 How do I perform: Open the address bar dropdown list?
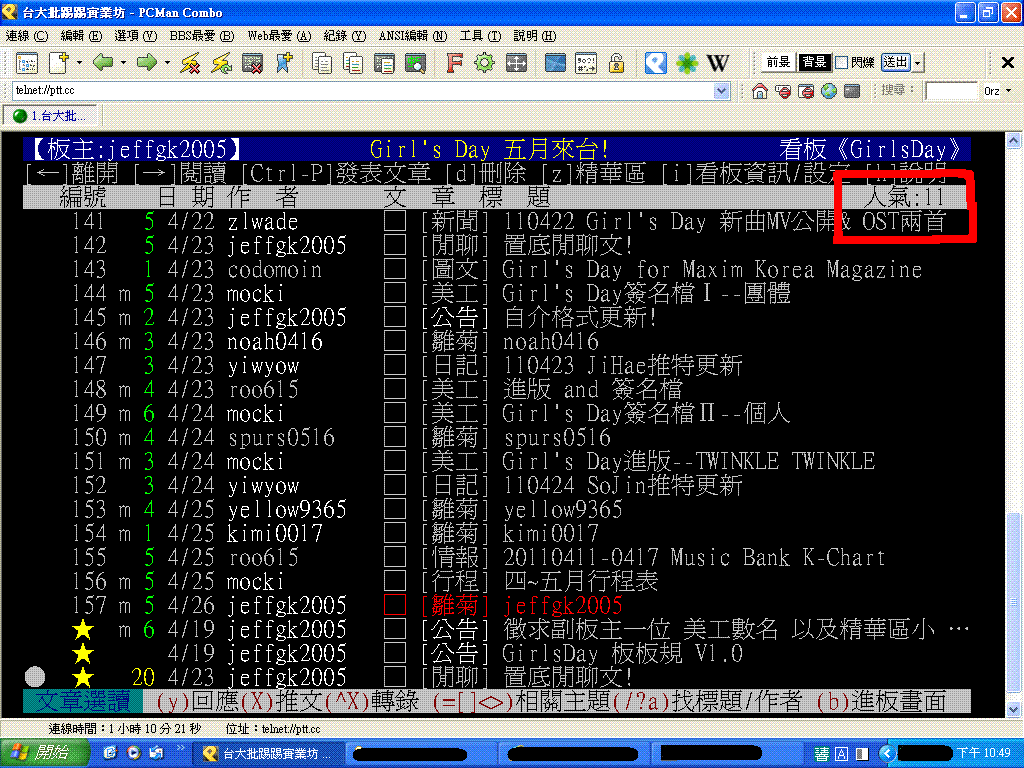pyautogui.click(x=721, y=91)
